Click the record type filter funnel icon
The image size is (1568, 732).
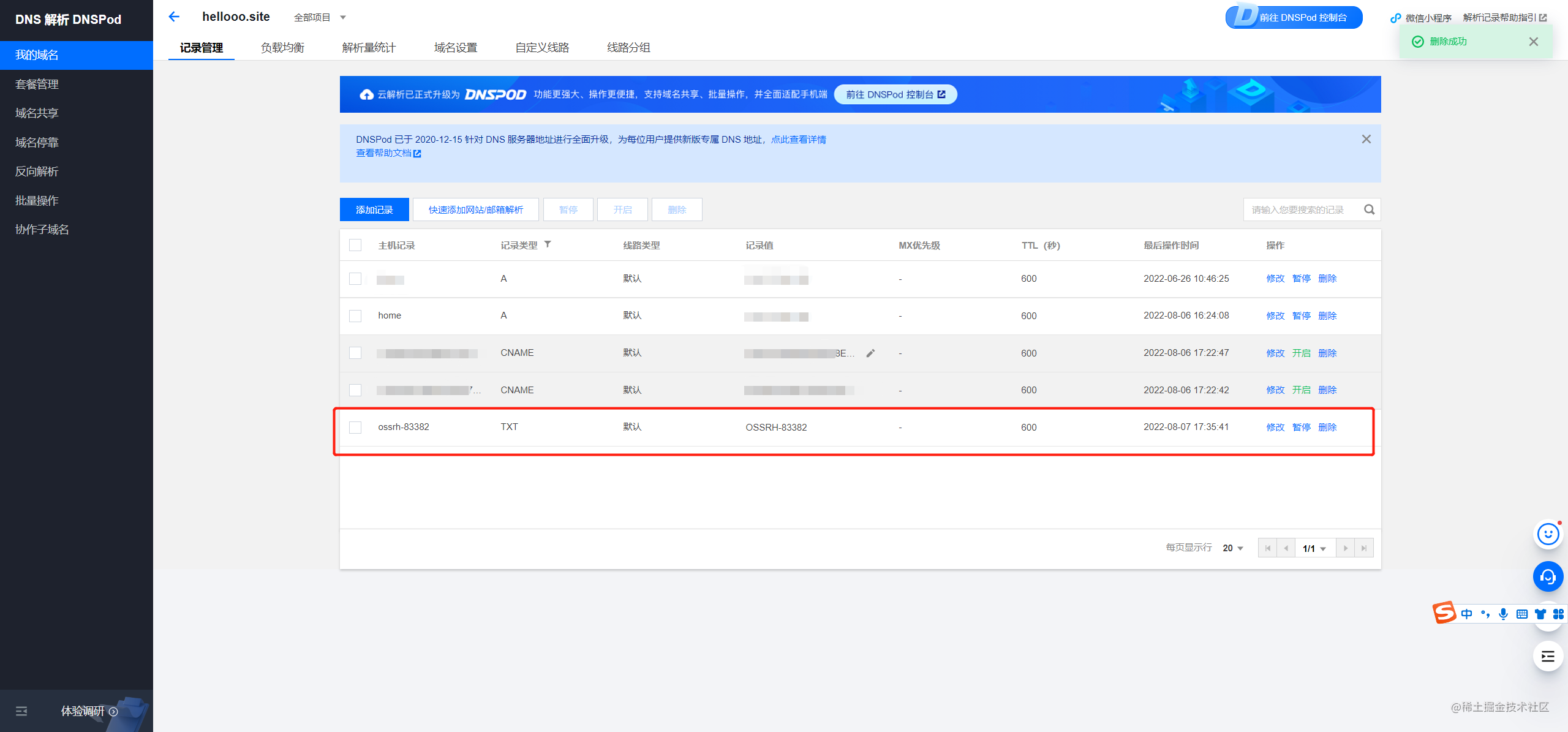548,244
